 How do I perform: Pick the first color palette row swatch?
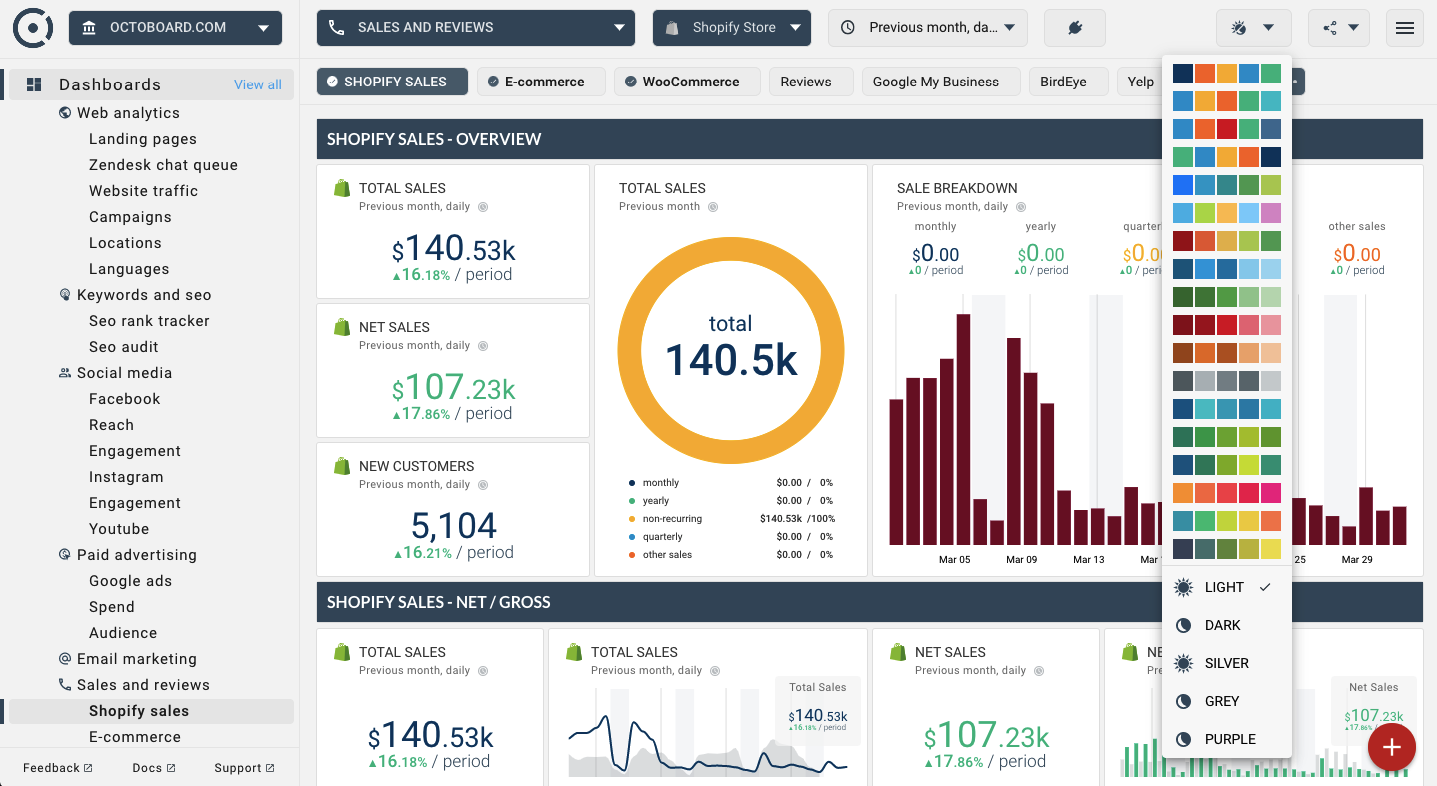[x=1227, y=73]
